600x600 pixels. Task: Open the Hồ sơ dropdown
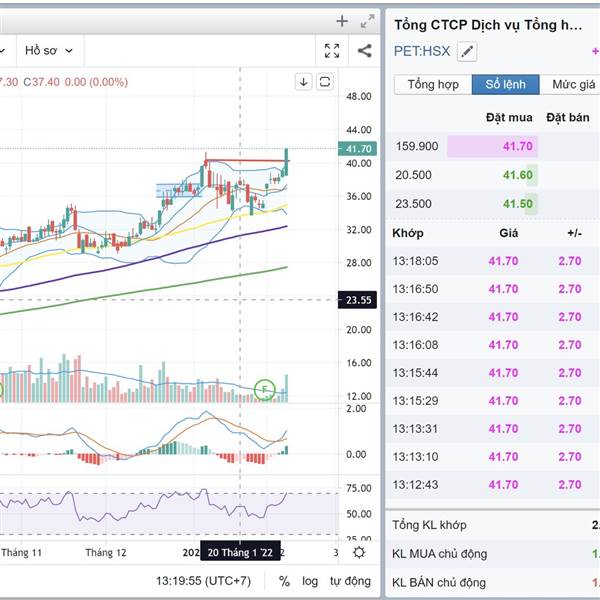click(50, 50)
